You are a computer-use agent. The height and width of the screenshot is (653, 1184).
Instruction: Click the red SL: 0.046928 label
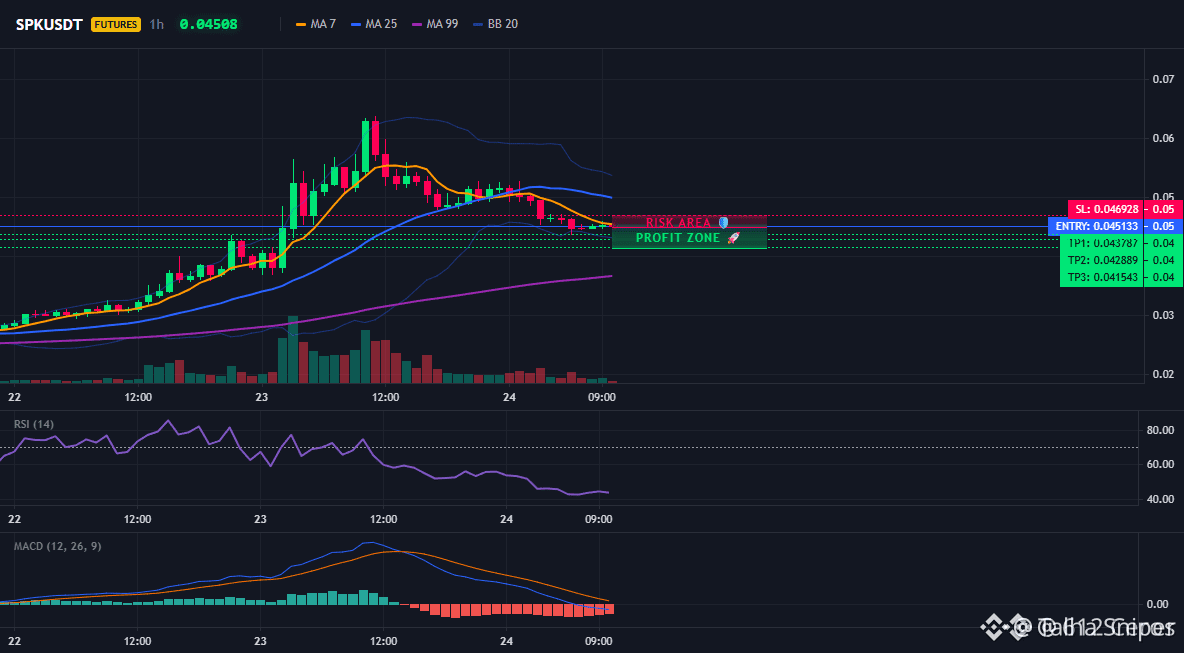tap(1104, 209)
